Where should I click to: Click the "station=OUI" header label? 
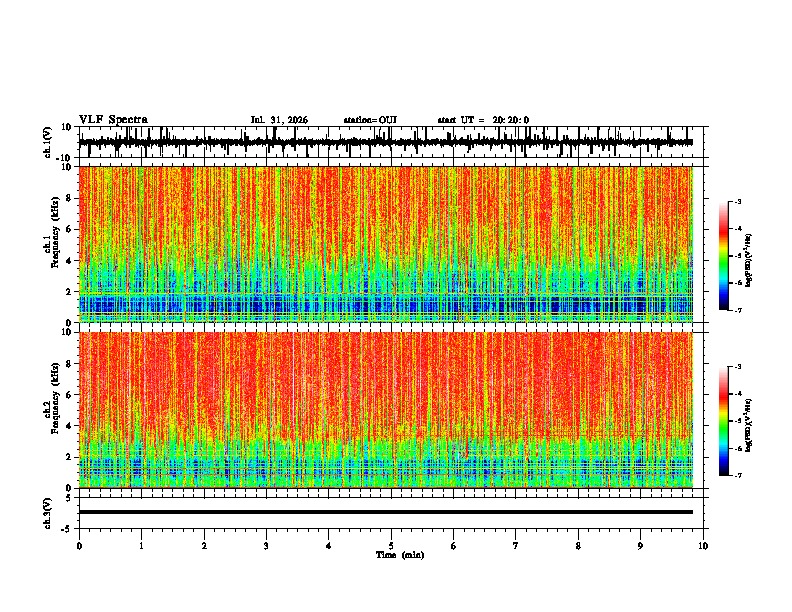point(370,120)
